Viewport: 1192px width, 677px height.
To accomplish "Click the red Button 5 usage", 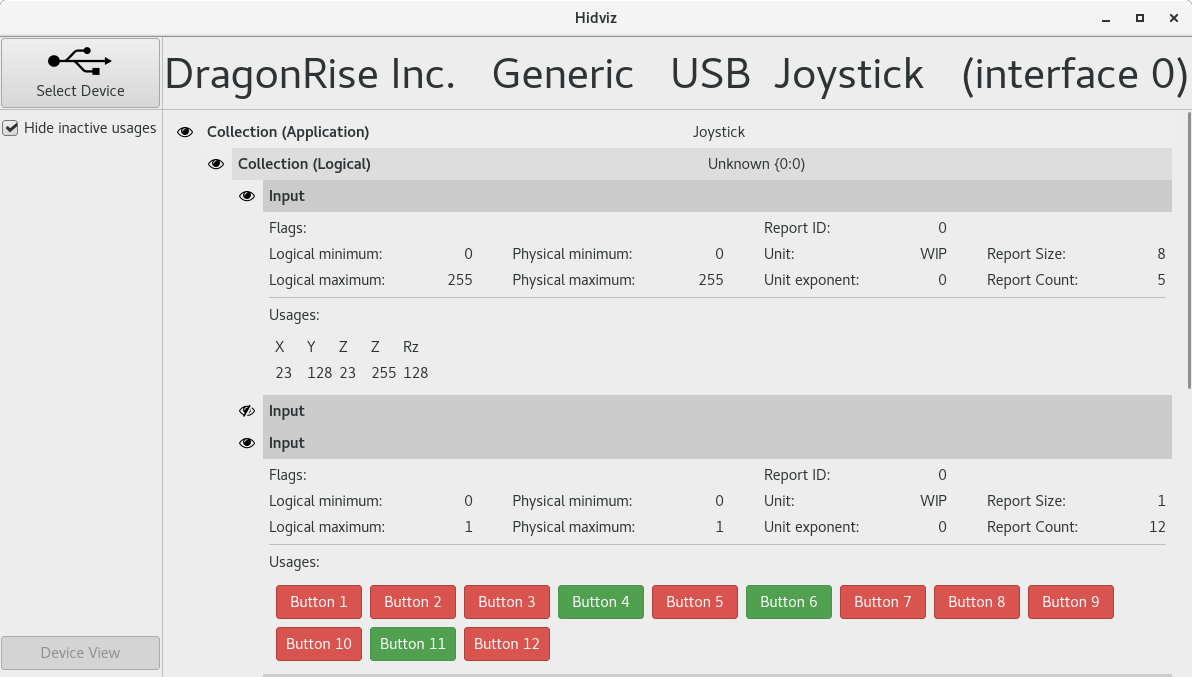I will tap(695, 602).
